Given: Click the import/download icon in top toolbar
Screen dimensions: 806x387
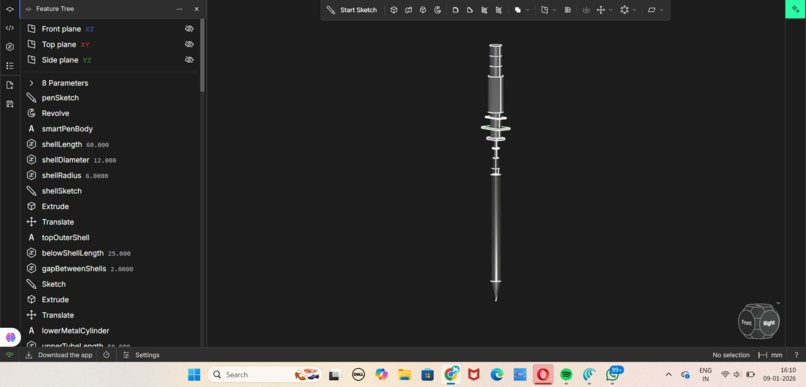Looking at the screenshot, I should click(586, 10).
